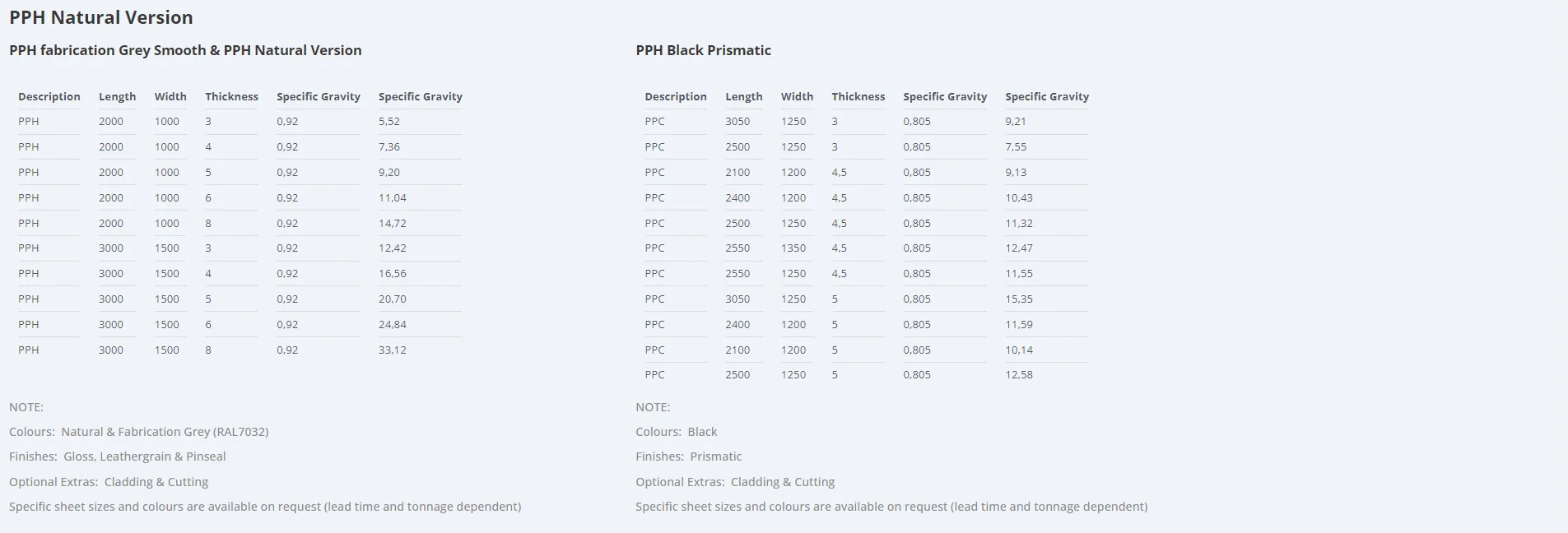Image resolution: width=1568 pixels, height=533 pixels.
Task: Click the Width header in PPH Black Prismatic table
Action: pos(797,96)
